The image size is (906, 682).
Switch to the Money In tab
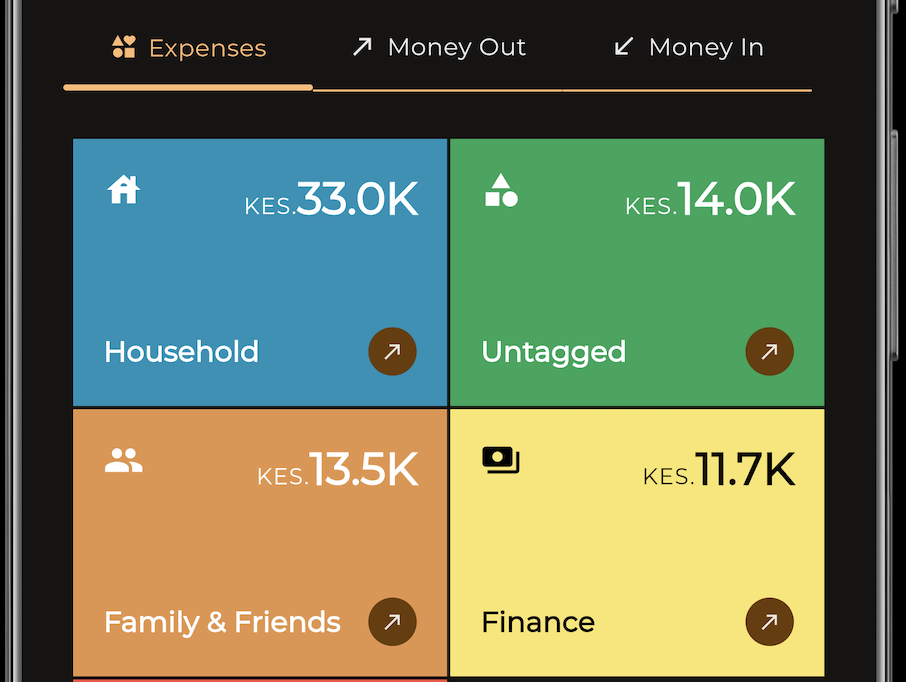[687, 46]
